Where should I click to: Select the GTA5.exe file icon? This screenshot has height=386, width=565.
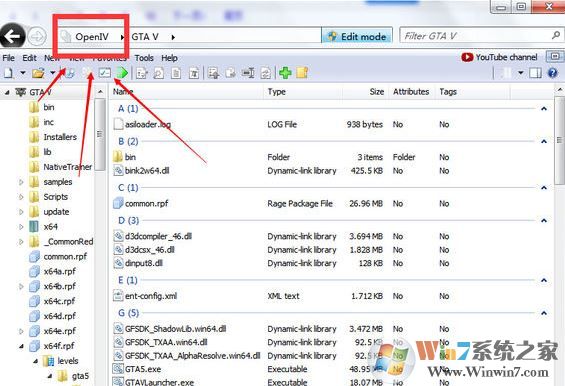tap(117, 369)
